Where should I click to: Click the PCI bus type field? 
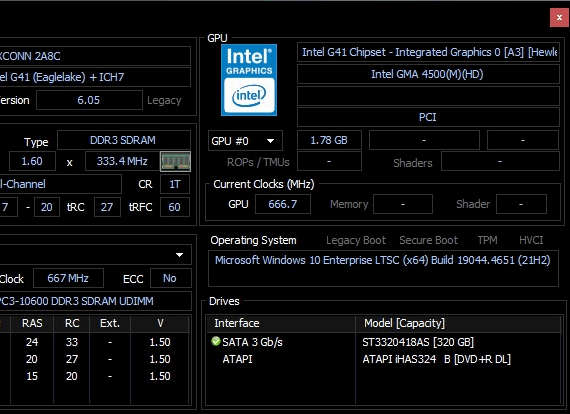pyautogui.click(x=428, y=117)
